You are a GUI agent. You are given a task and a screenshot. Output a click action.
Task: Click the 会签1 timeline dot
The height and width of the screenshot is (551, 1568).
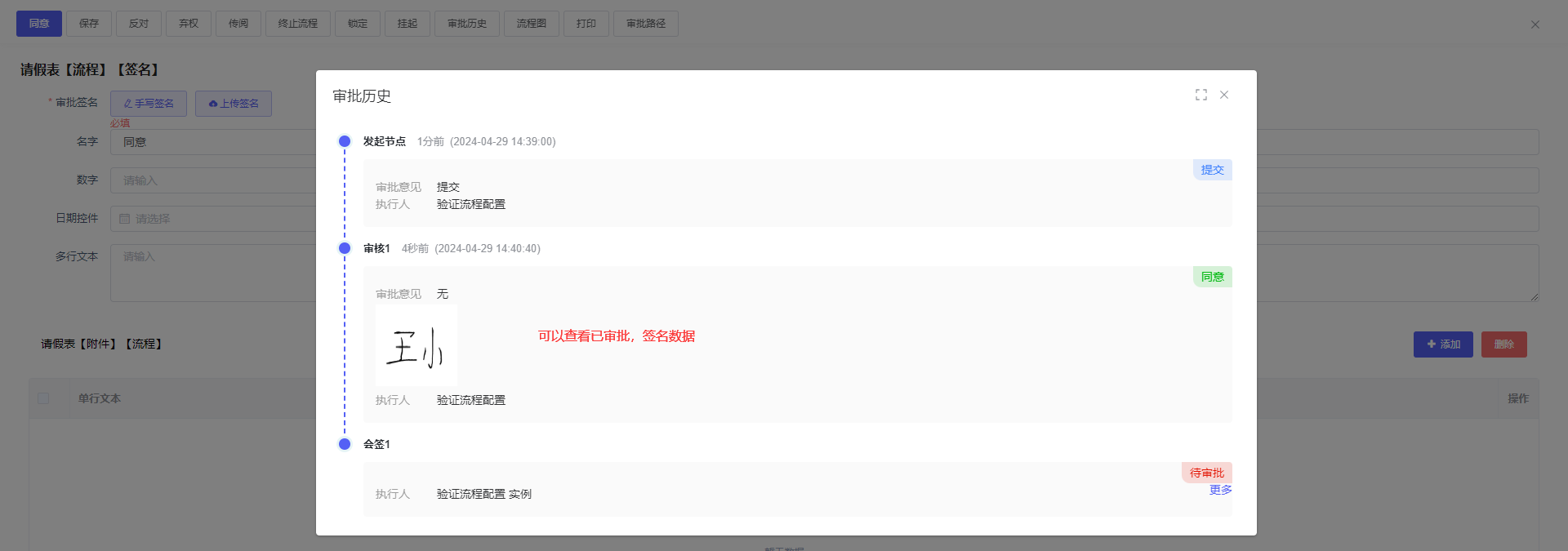point(345,444)
